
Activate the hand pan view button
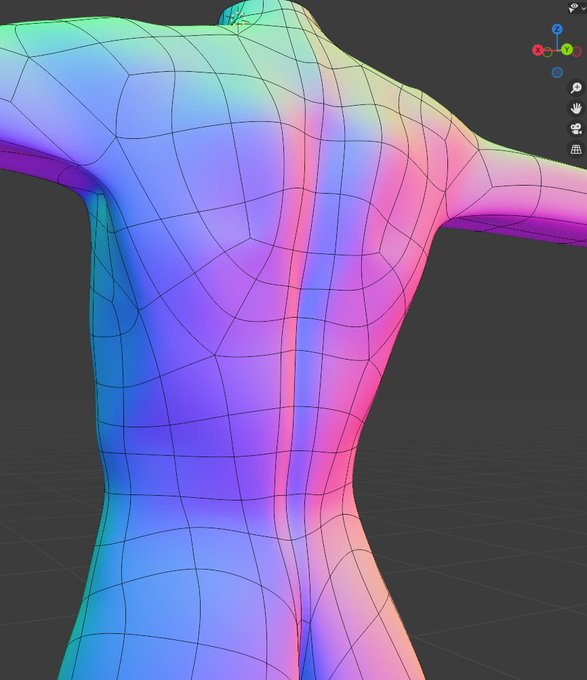coord(576,108)
